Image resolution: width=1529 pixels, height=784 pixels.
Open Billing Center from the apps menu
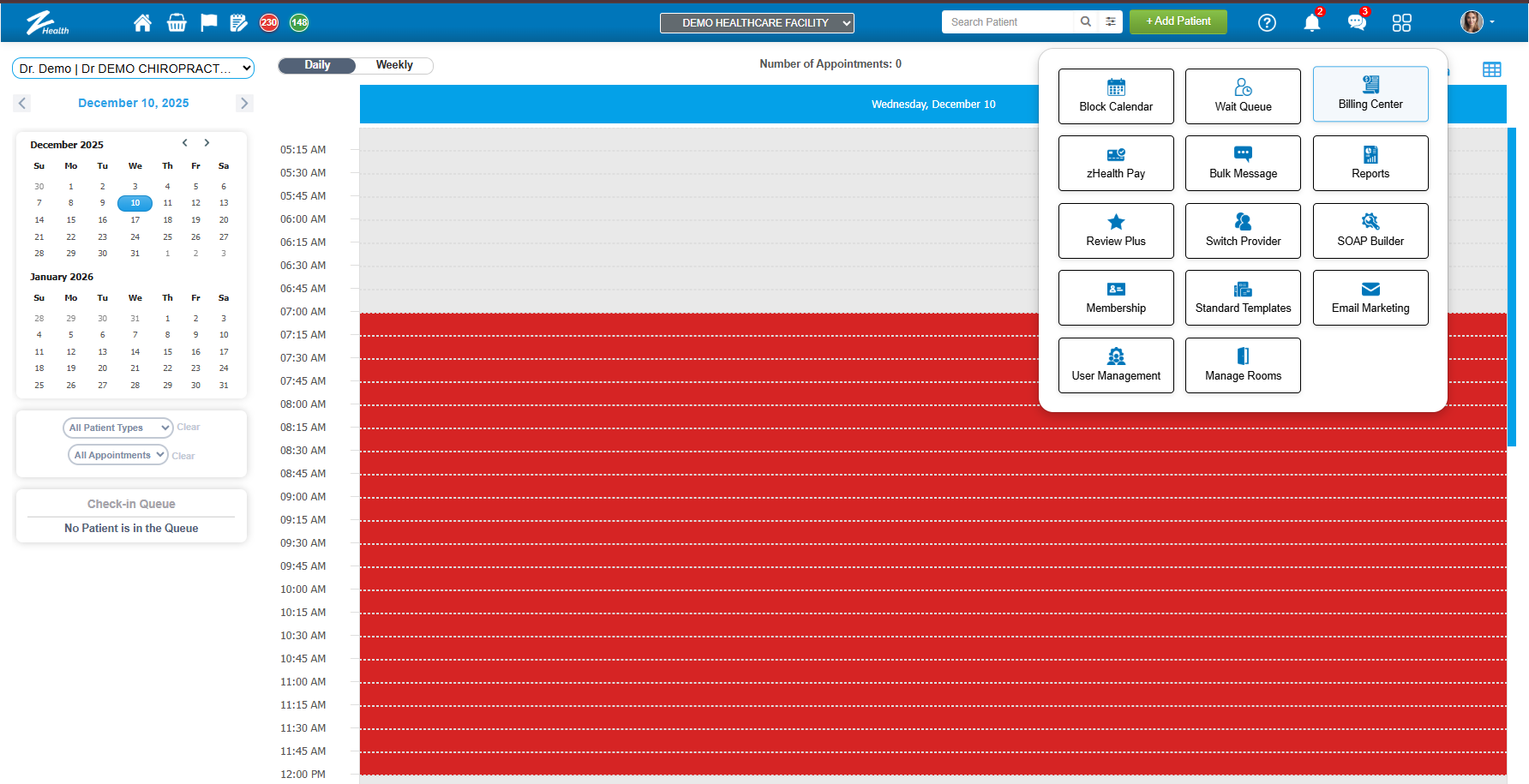click(x=1370, y=94)
